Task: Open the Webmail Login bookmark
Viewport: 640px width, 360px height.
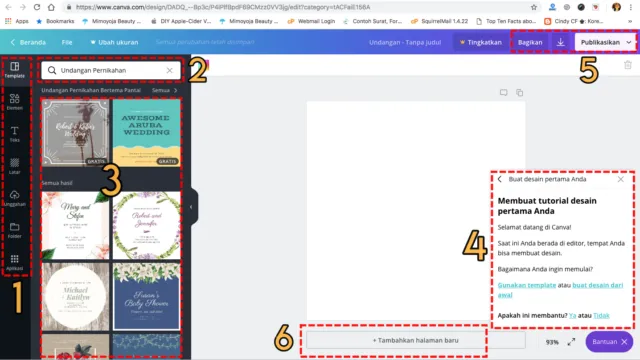Action: tap(311, 21)
